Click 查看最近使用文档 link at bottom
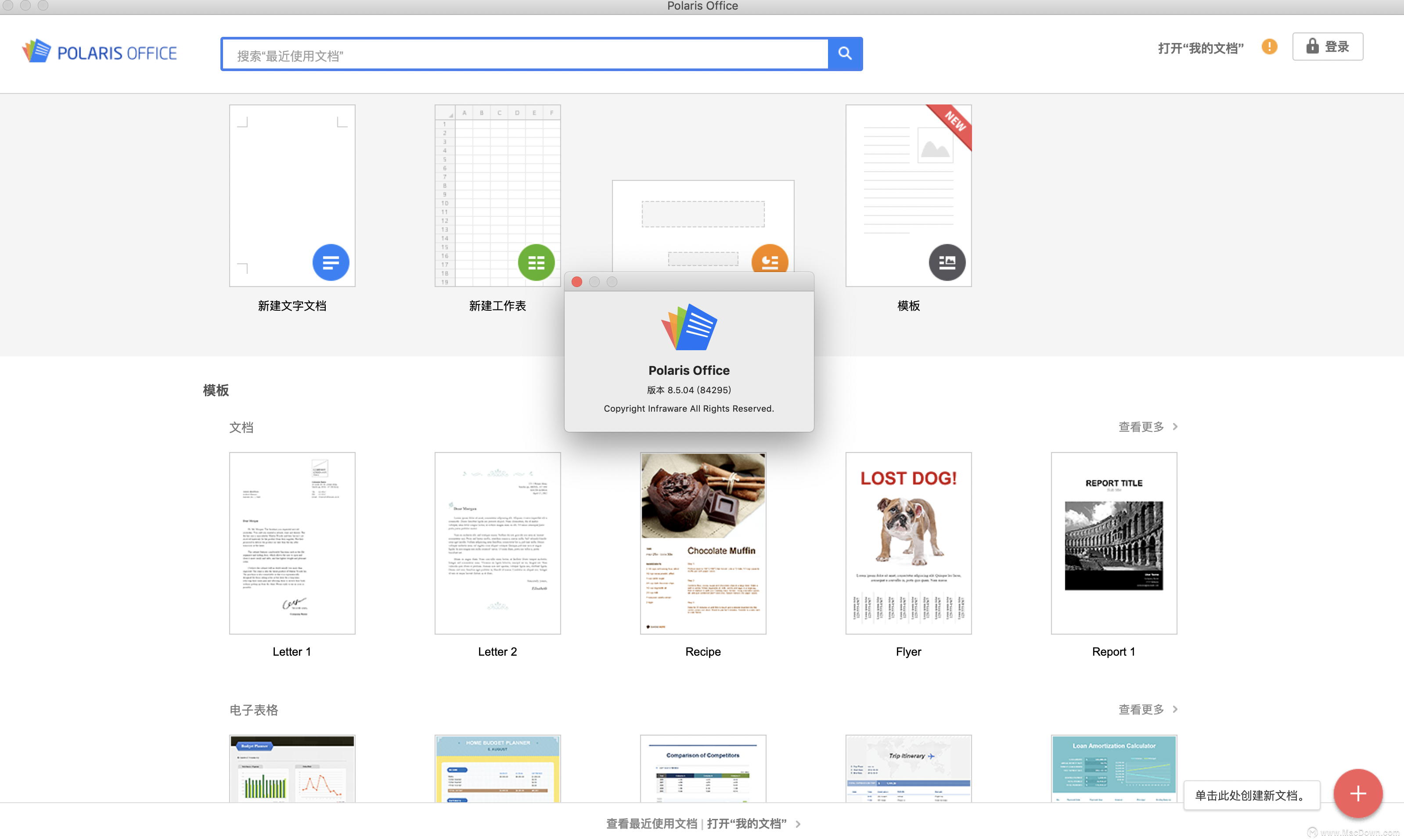Viewport: 1404px width, 840px height. coord(652,824)
